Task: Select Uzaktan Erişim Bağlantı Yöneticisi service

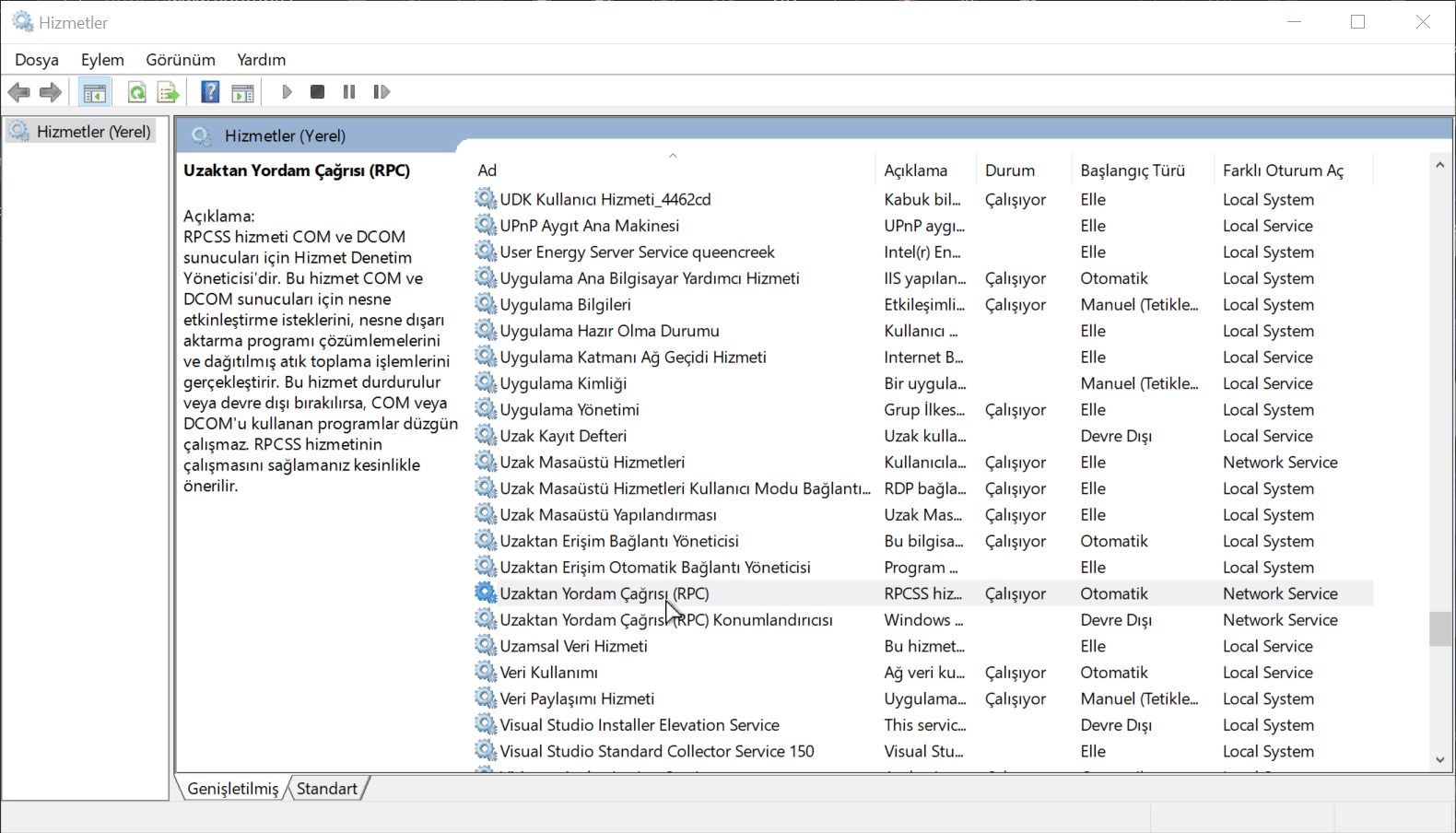Action: (619, 541)
